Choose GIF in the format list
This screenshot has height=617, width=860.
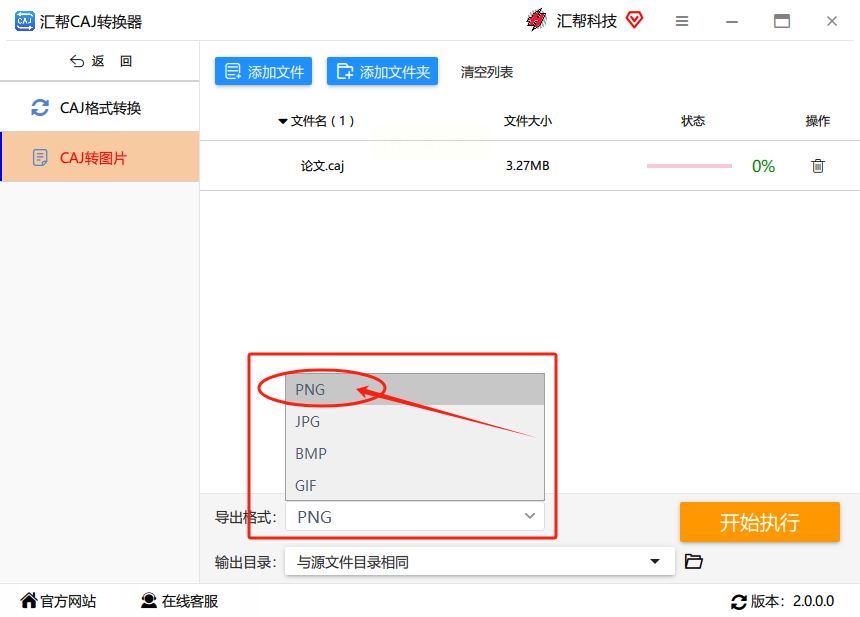(x=415, y=485)
